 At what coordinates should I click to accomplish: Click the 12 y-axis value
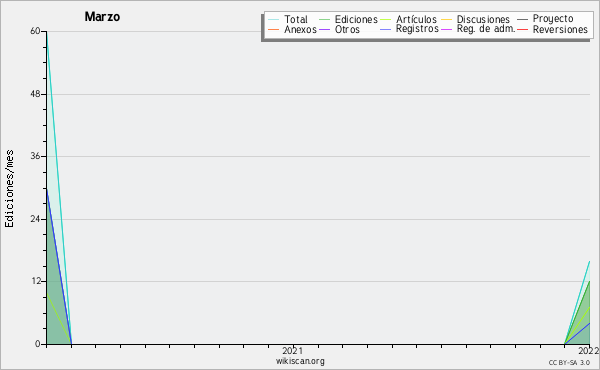click(36, 281)
